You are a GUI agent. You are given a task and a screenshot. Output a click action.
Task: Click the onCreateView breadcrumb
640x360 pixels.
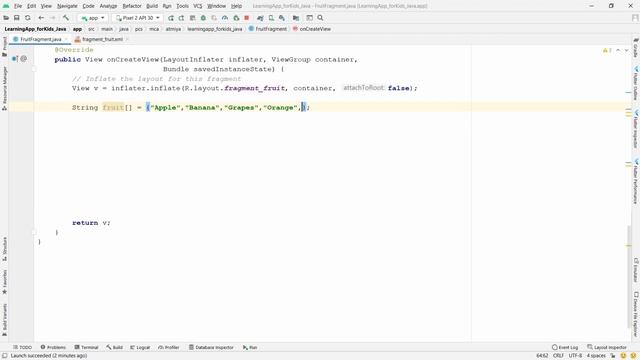(x=311, y=29)
